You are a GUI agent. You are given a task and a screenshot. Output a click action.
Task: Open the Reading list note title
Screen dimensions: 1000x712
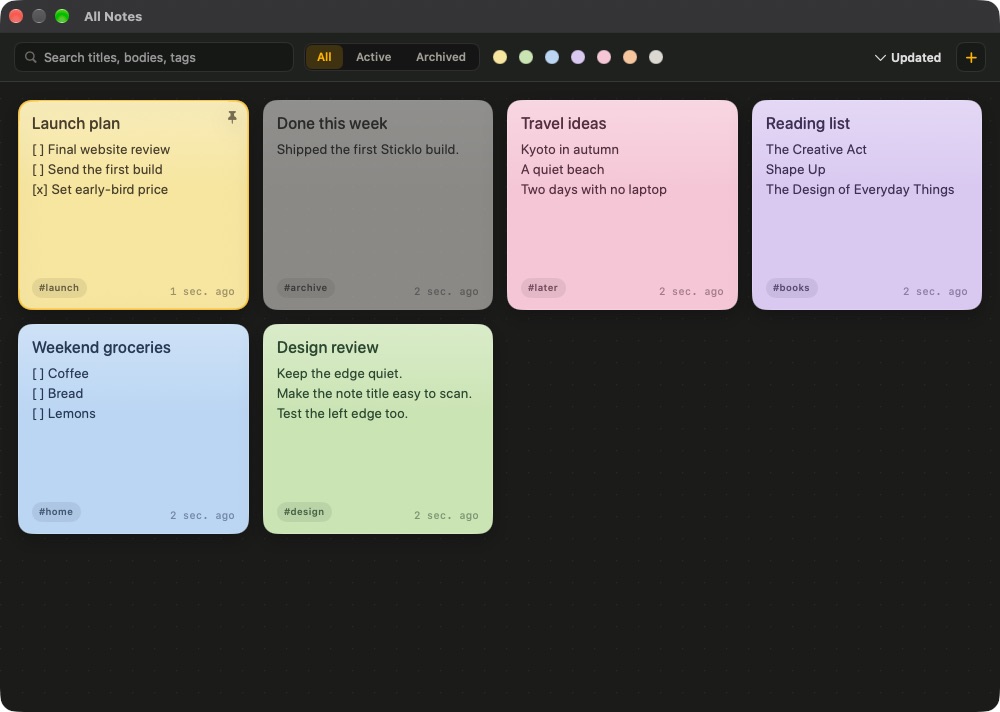(807, 123)
